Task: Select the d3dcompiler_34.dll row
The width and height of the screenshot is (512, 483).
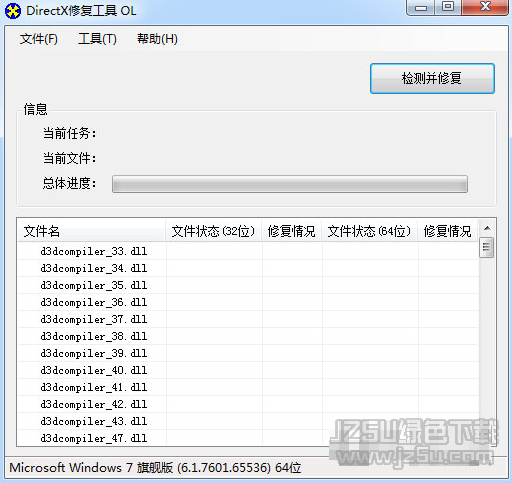Action: pos(248,268)
